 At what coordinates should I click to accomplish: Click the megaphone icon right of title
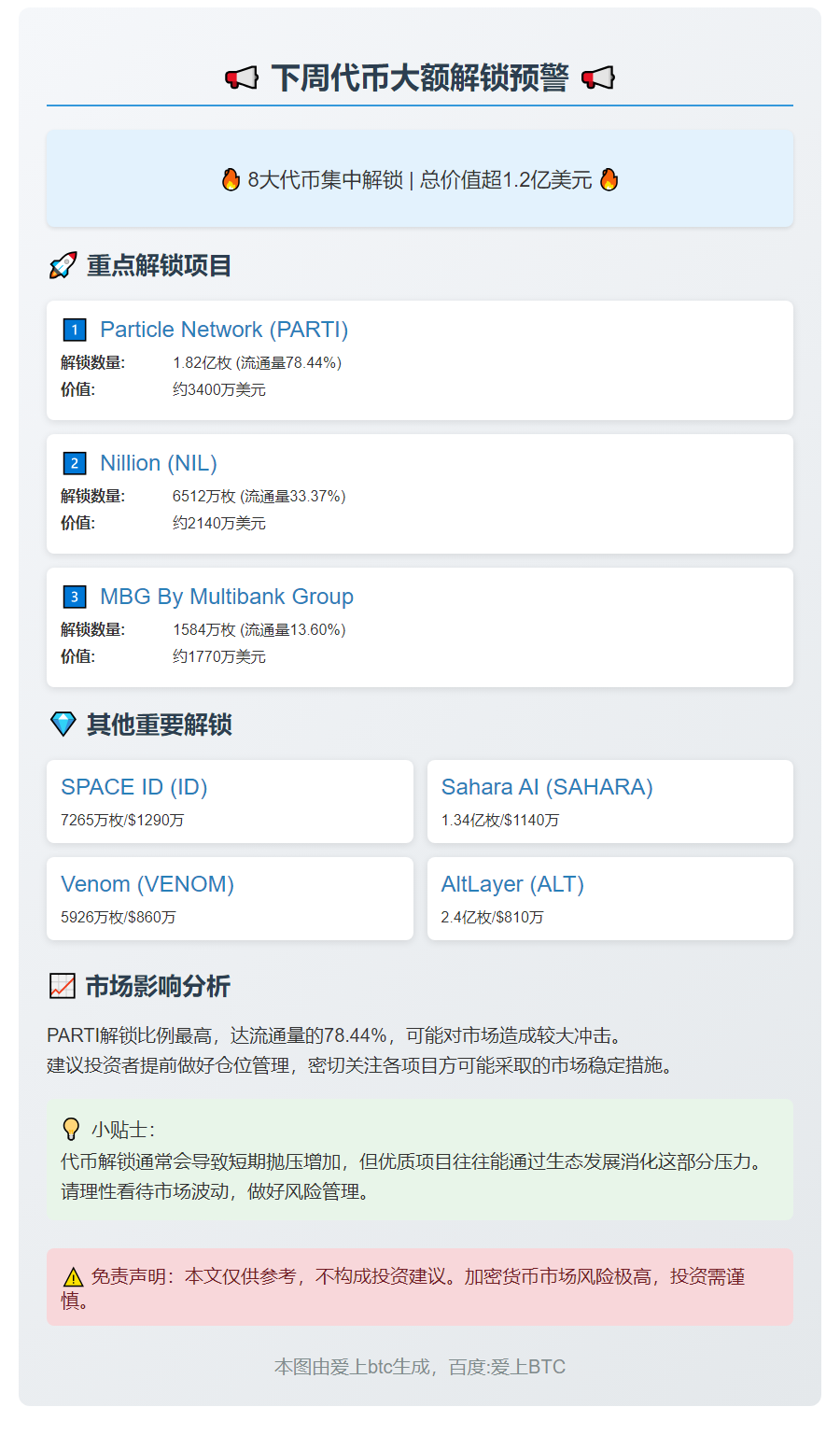(598, 78)
